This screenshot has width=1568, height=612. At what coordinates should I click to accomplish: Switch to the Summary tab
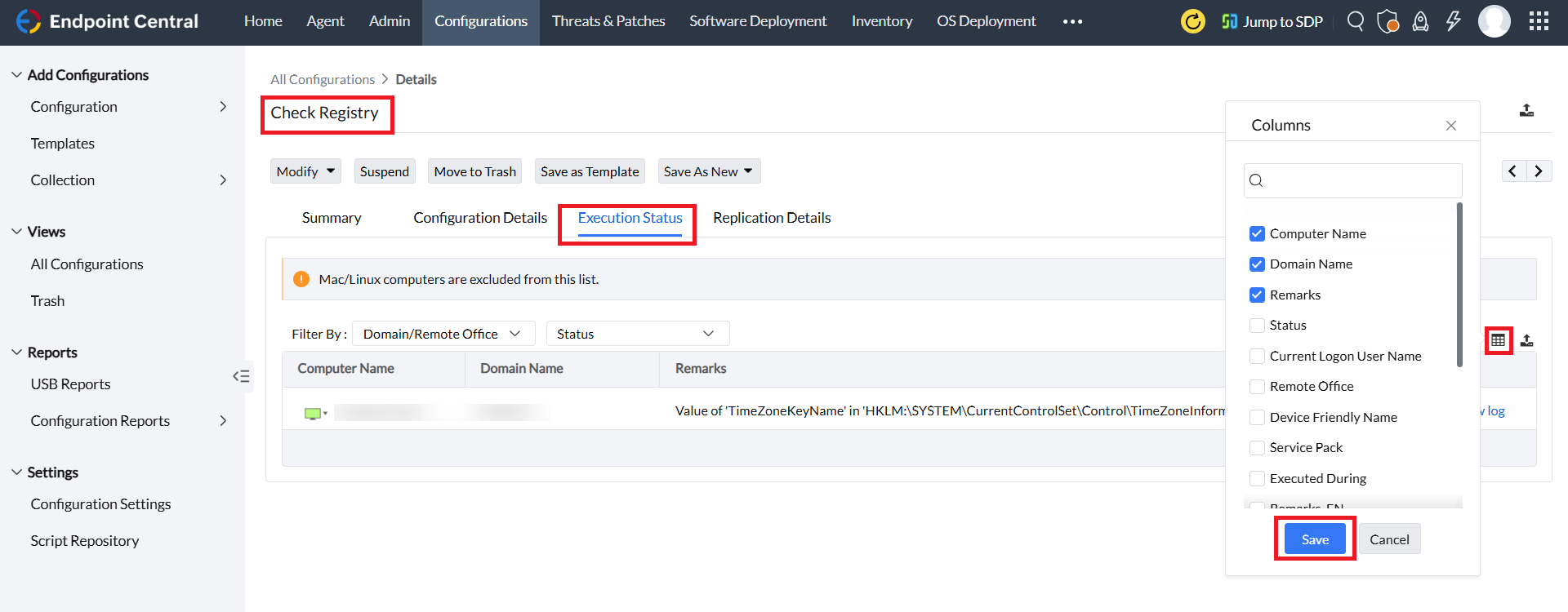point(332,218)
